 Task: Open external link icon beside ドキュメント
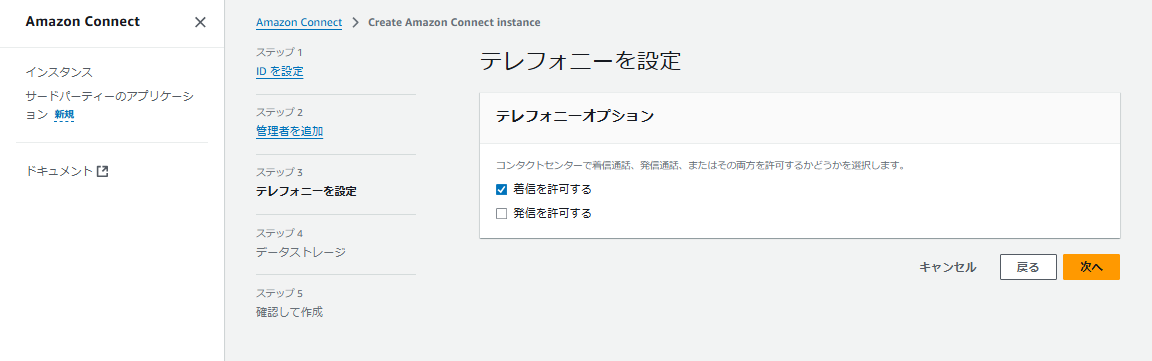tap(103, 171)
